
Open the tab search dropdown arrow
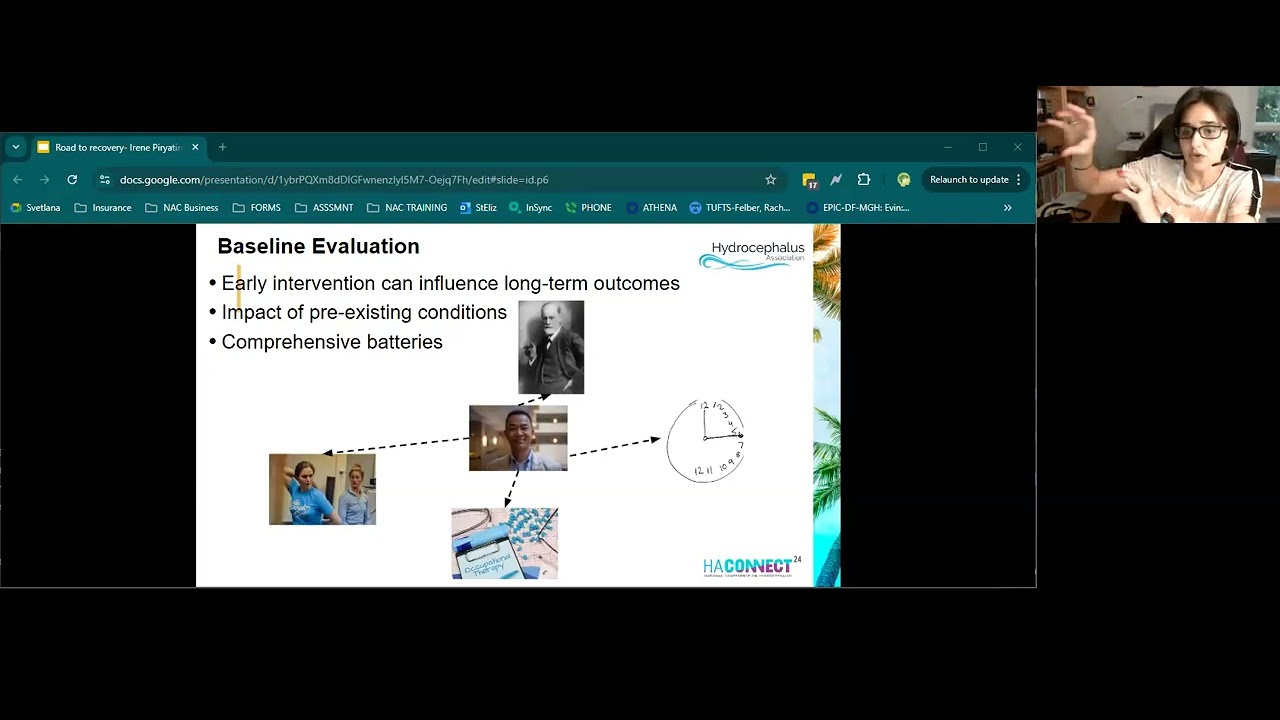point(16,147)
